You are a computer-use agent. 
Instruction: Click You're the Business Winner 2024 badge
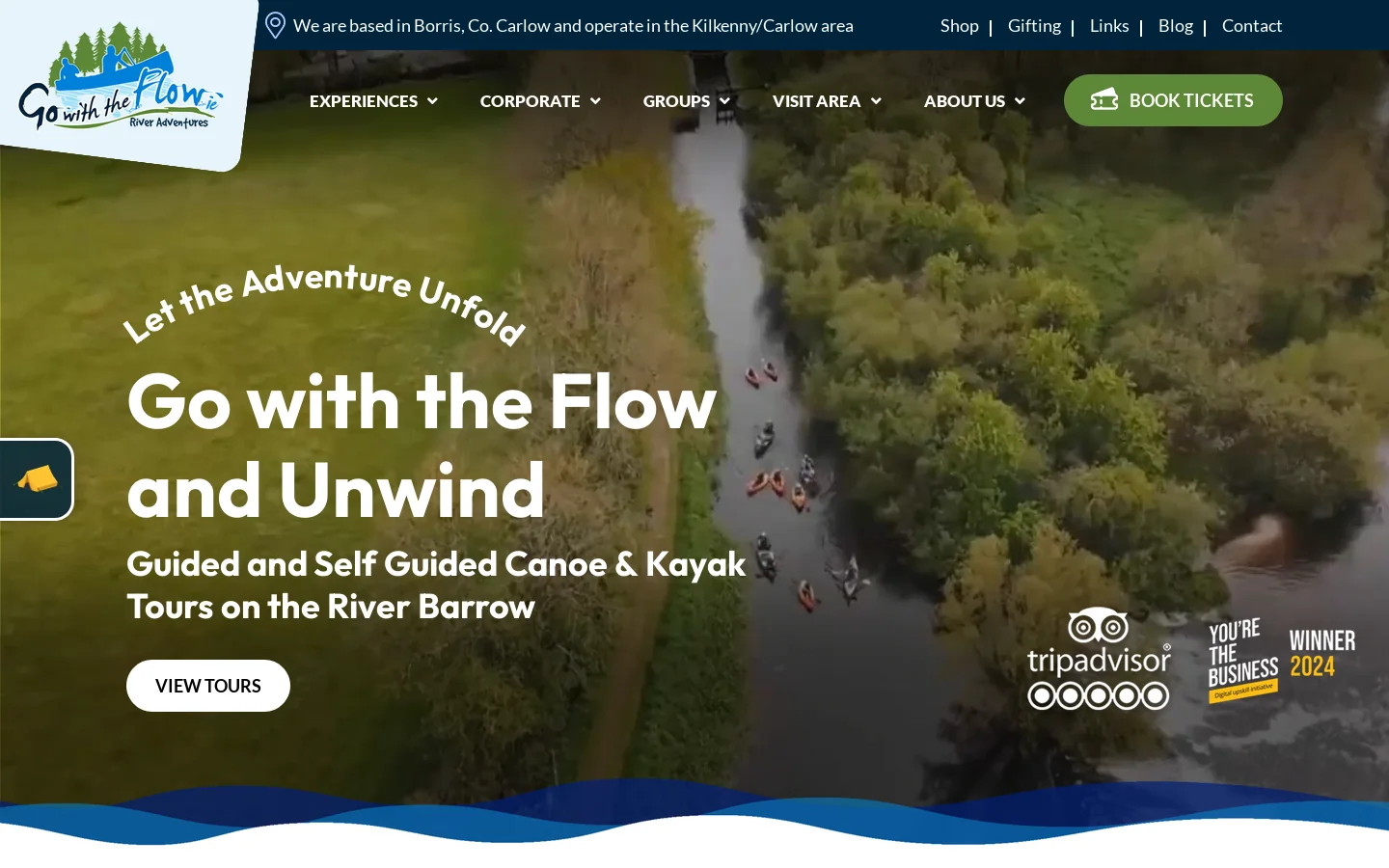point(1281,661)
